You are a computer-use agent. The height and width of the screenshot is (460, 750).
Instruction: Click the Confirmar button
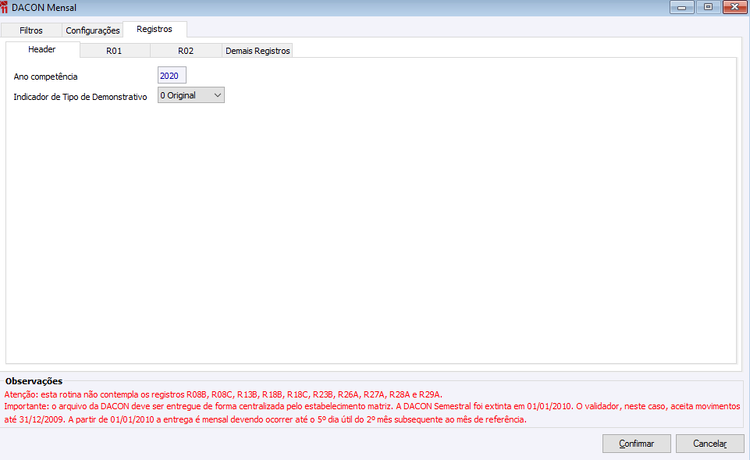[x=637, y=443]
